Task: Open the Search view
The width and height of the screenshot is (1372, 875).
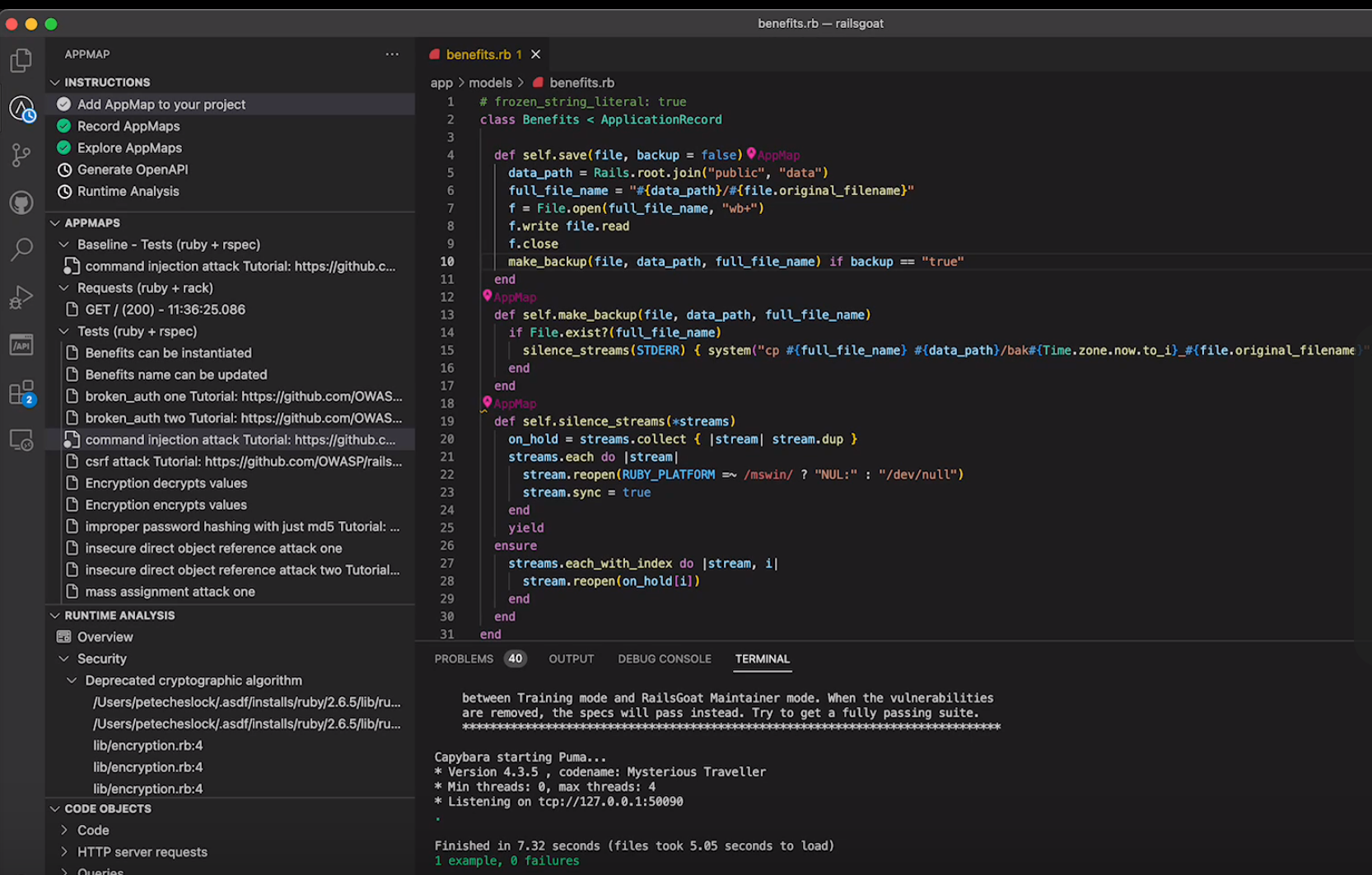Action: click(21, 250)
